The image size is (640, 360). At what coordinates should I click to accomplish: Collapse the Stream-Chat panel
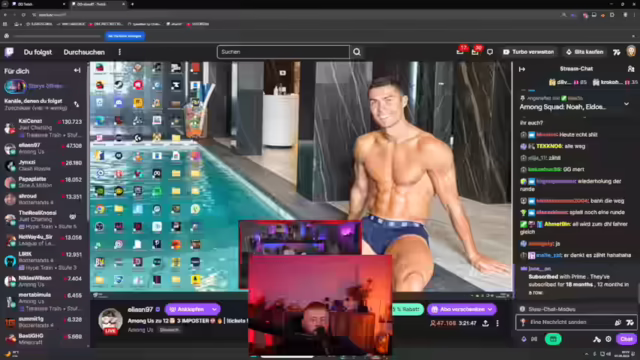(x=522, y=69)
